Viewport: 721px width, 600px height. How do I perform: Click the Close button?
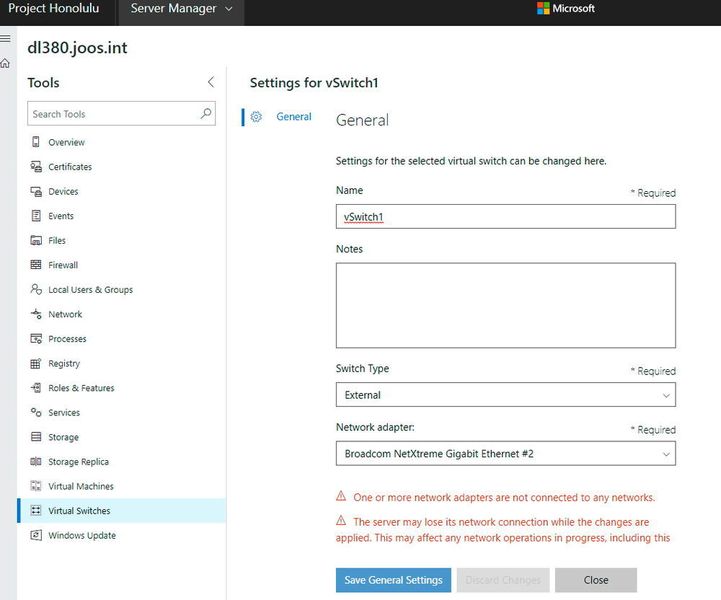[x=595, y=580]
